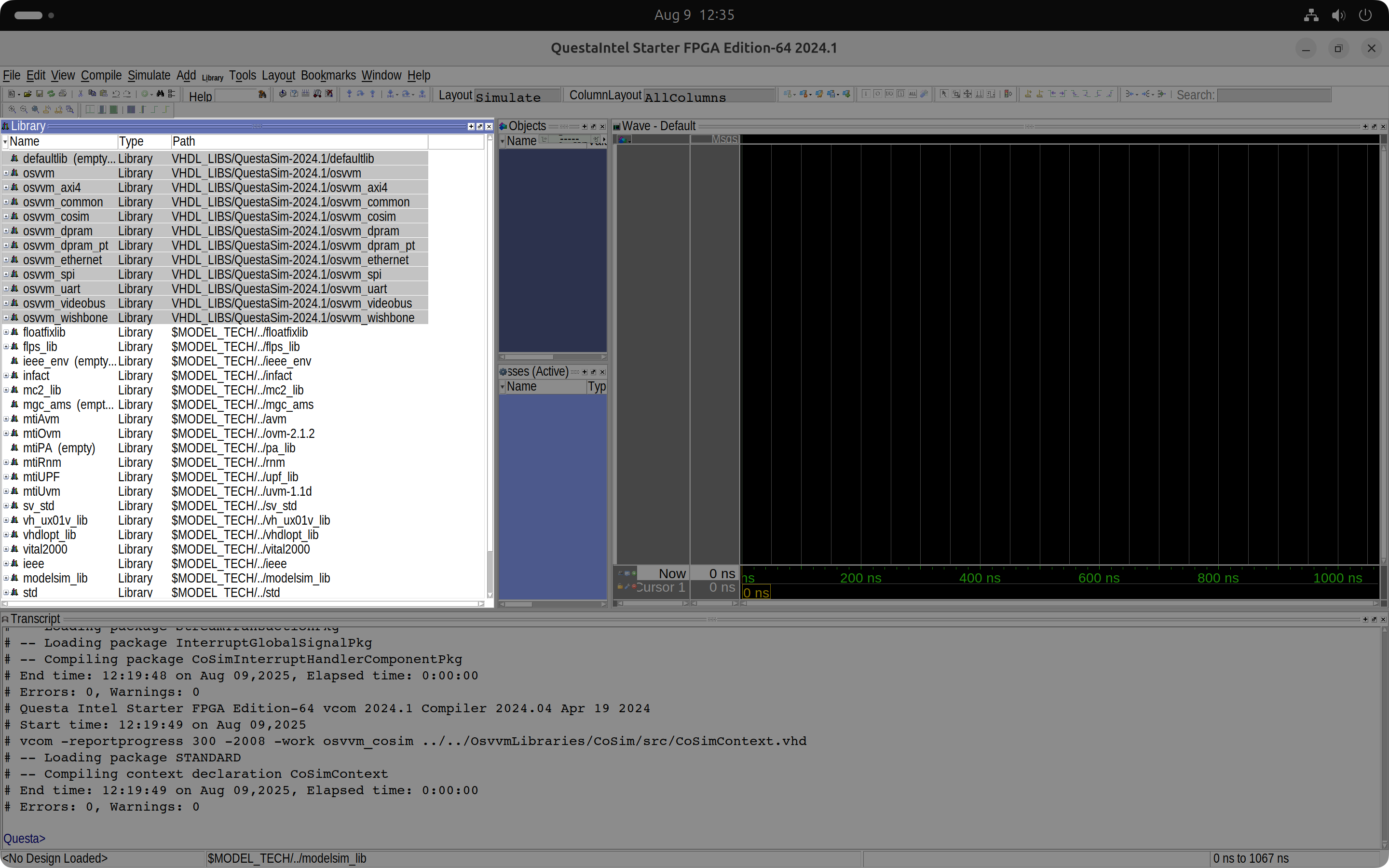
Task: Expand the osvvm_axi4 library tree node
Action: [x=6, y=188]
